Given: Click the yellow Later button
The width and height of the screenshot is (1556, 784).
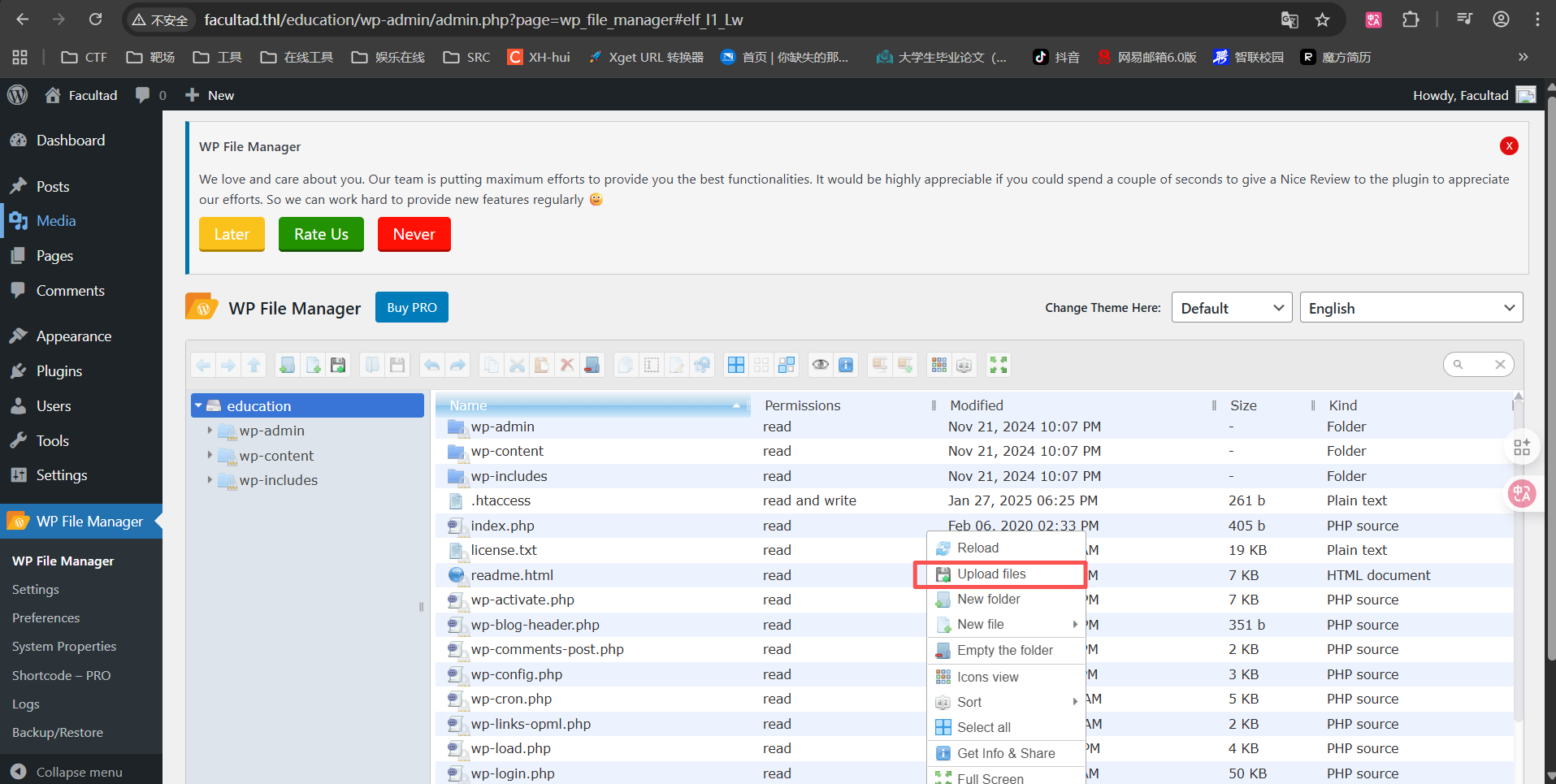Looking at the screenshot, I should 232,234.
